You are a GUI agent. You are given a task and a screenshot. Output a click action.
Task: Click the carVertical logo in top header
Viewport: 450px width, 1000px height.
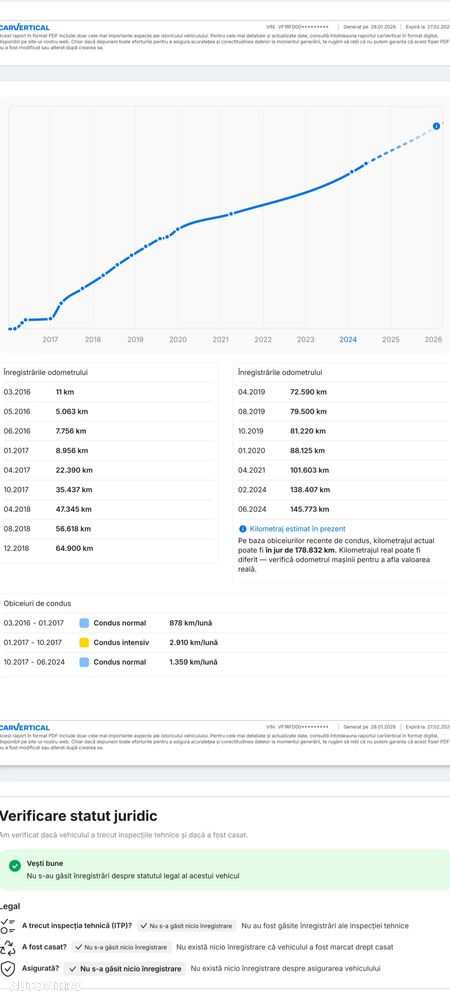(24, 27)
